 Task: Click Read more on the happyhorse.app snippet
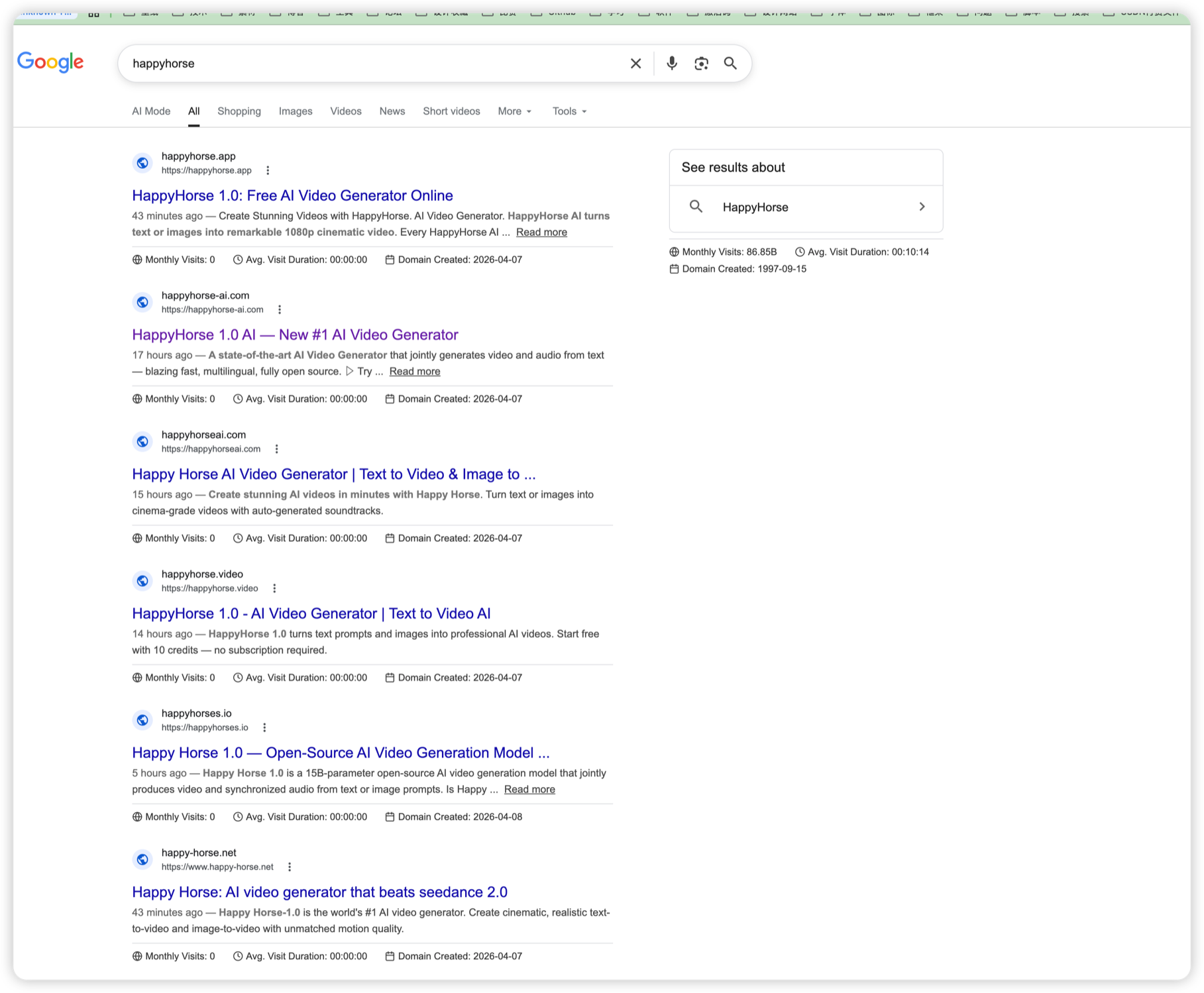click(x=541, y=233)
